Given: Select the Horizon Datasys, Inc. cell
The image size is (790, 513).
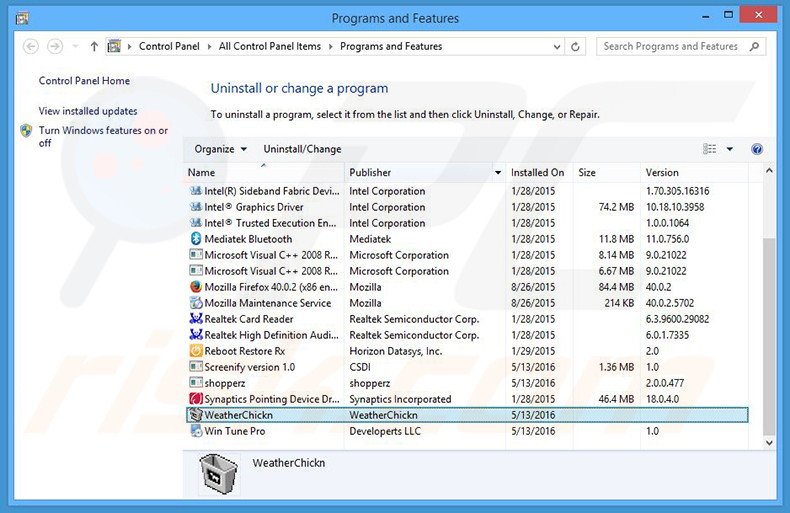Looking at the screenshot, I should tap(396, 351).
